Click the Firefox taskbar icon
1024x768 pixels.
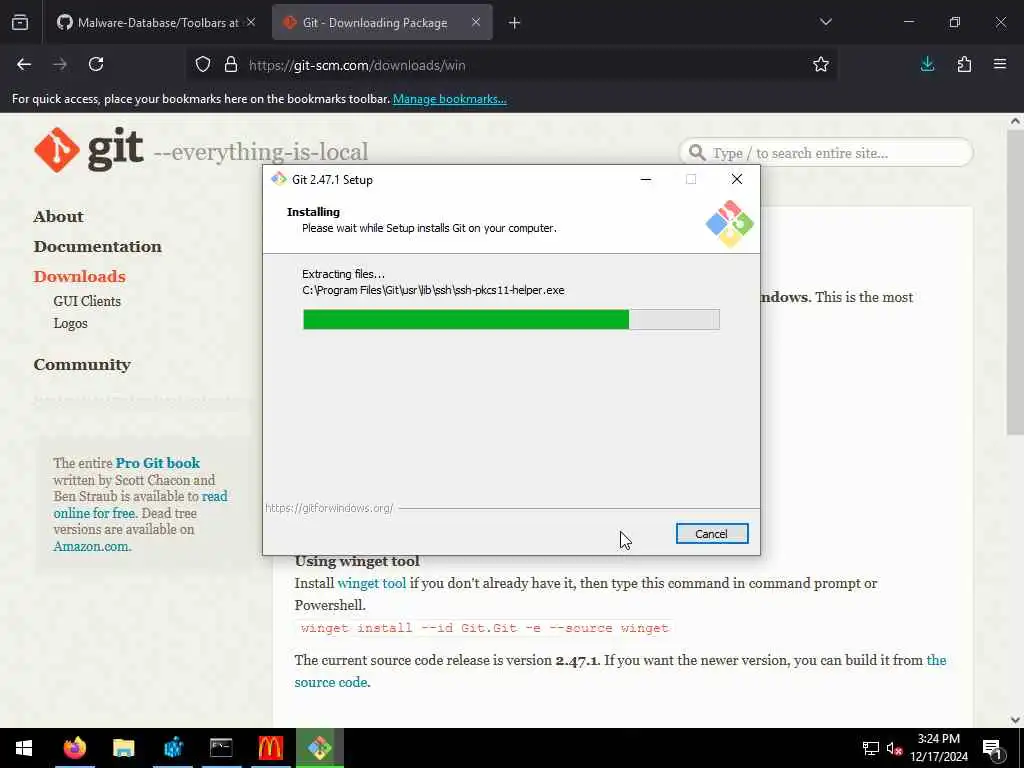(74, 748)
